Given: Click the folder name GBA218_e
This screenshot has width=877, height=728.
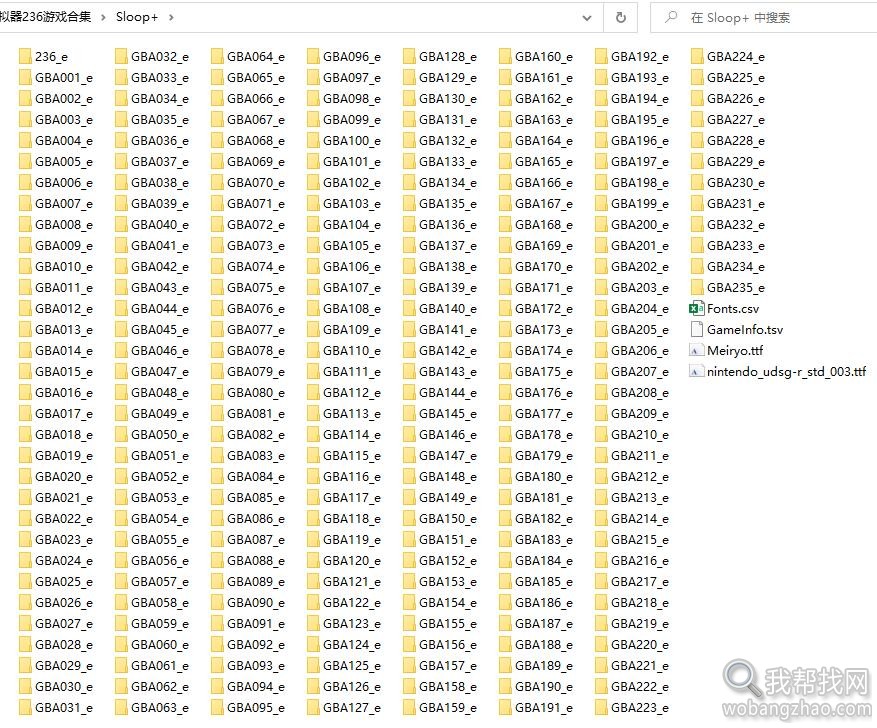Looking at the screenshot, I should (640, 603).
